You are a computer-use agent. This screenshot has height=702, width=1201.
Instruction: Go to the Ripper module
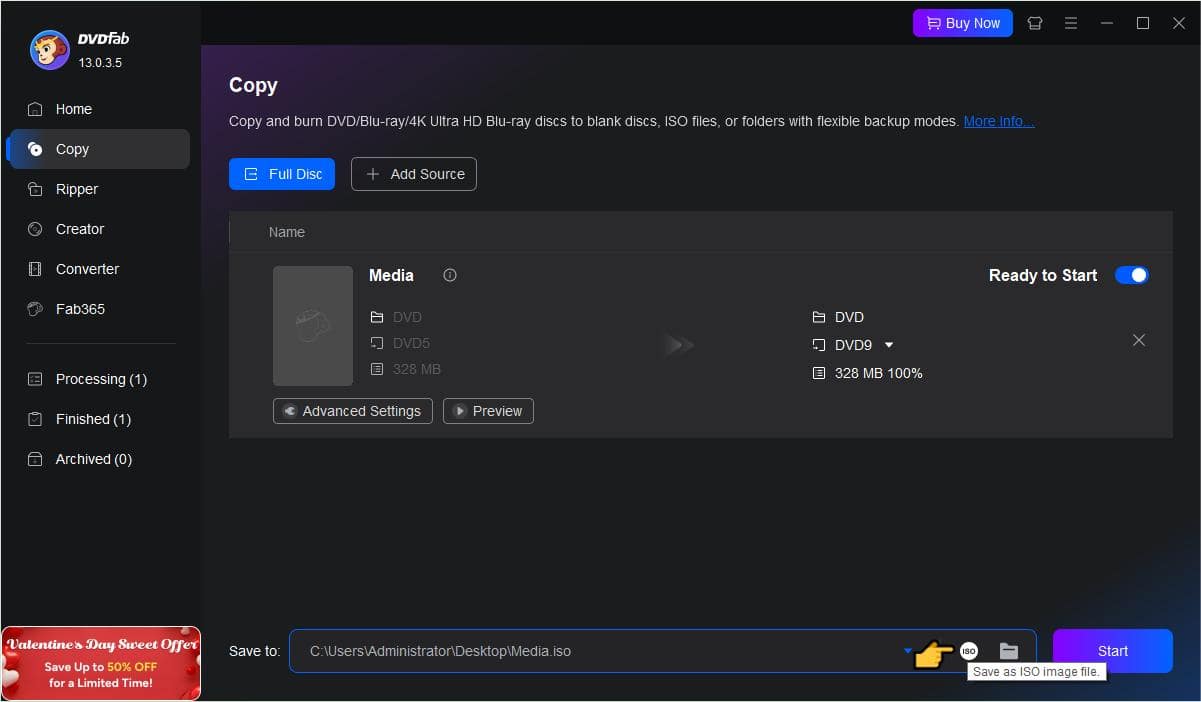[x=76, y=189]
